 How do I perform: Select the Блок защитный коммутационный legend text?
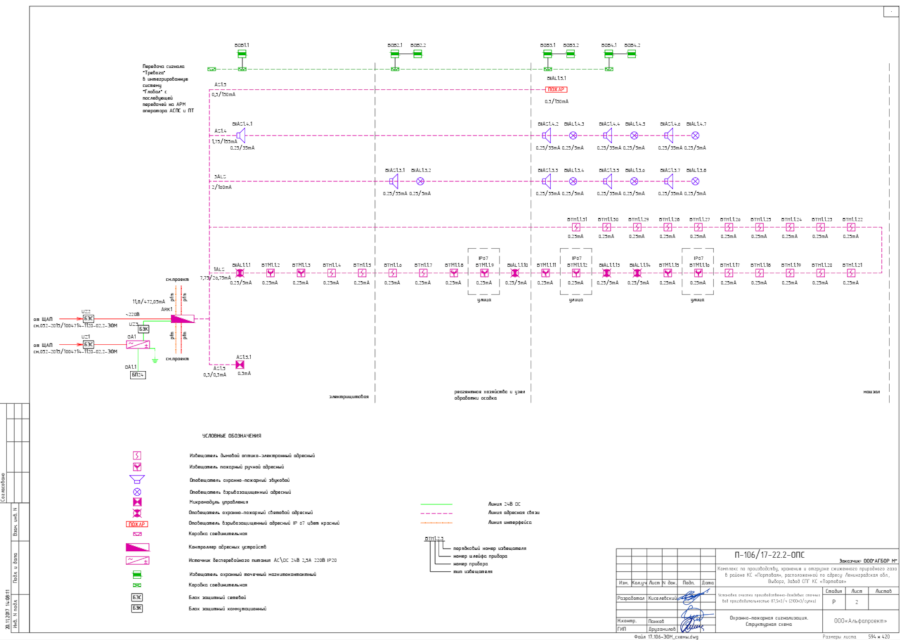pos(227,608)
